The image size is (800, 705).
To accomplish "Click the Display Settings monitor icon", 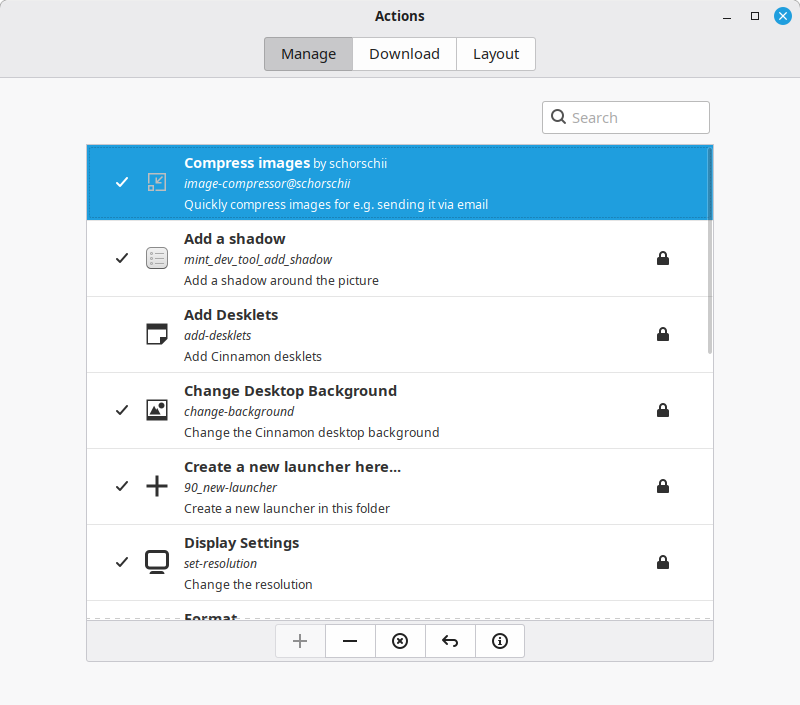I will (x=157, y=562).
